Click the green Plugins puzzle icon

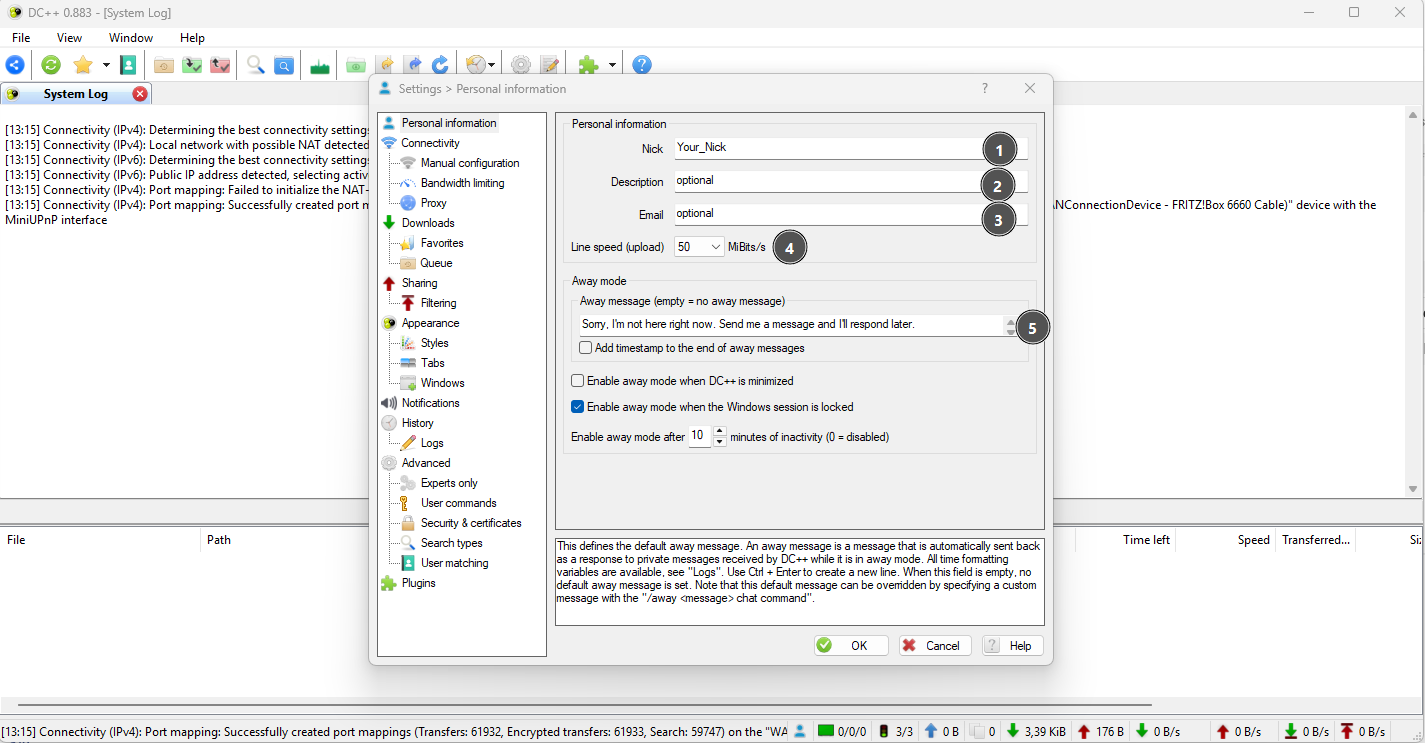click(589, 65)
